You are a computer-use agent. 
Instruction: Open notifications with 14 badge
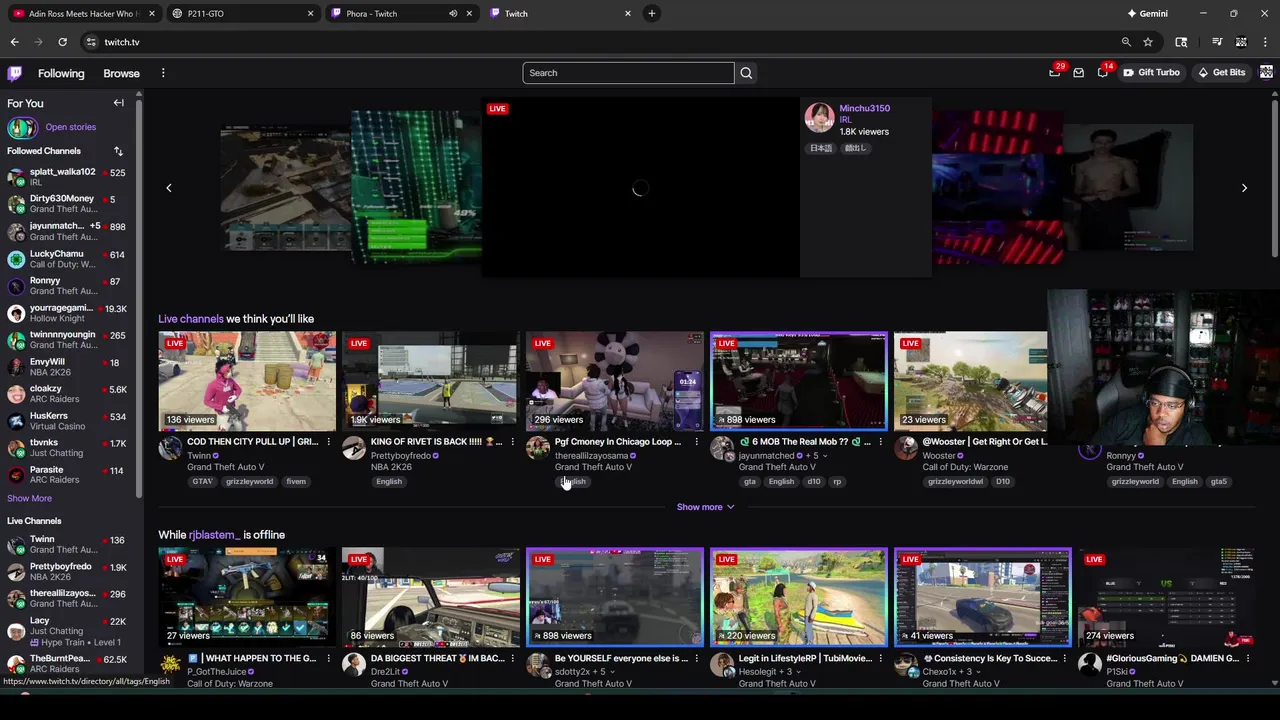(x=1103, y=72)
